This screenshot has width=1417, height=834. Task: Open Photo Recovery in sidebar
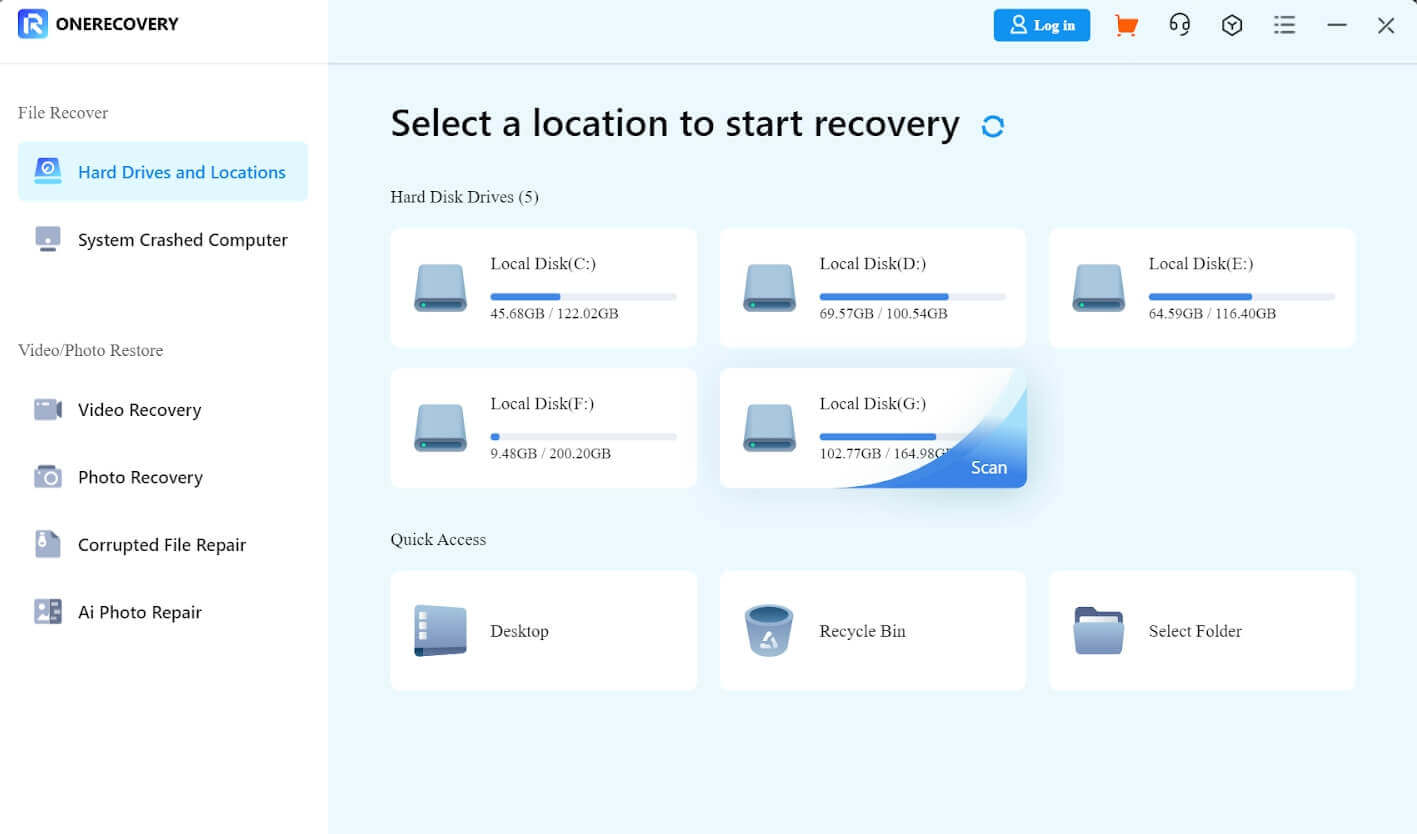(x=140, y=478)
